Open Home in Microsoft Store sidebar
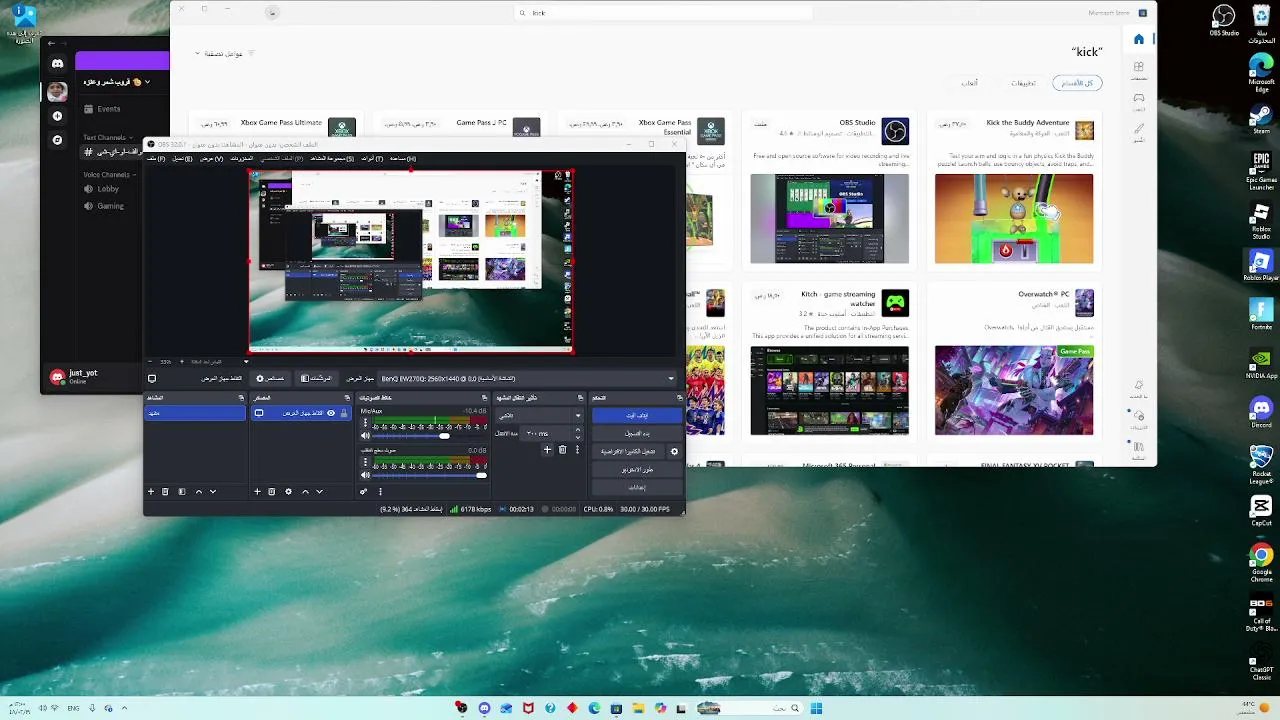The image size is (1280, 720). 1139,39
